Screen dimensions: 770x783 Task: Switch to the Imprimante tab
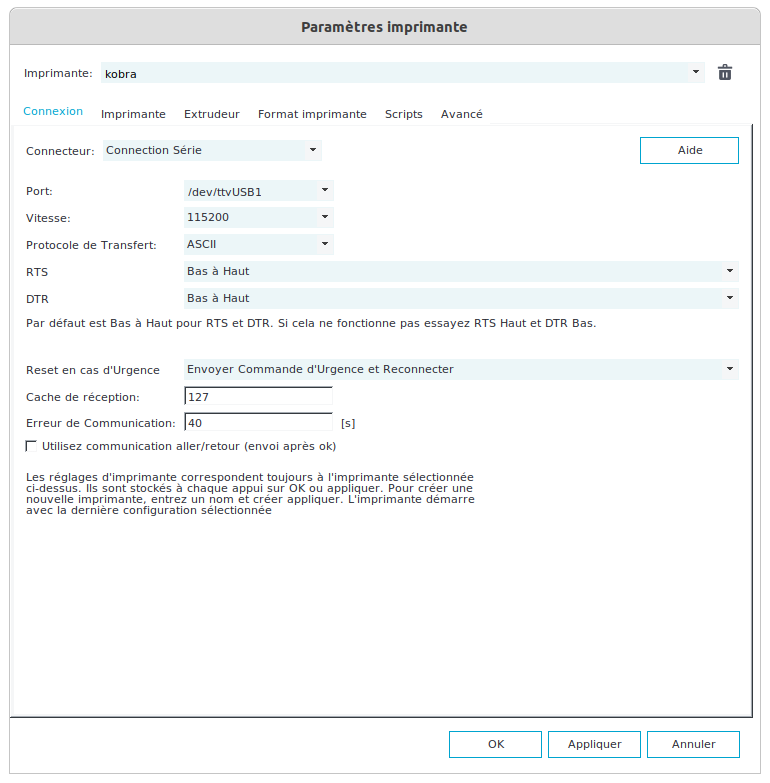pyautogui.click(x=133, y=114)
